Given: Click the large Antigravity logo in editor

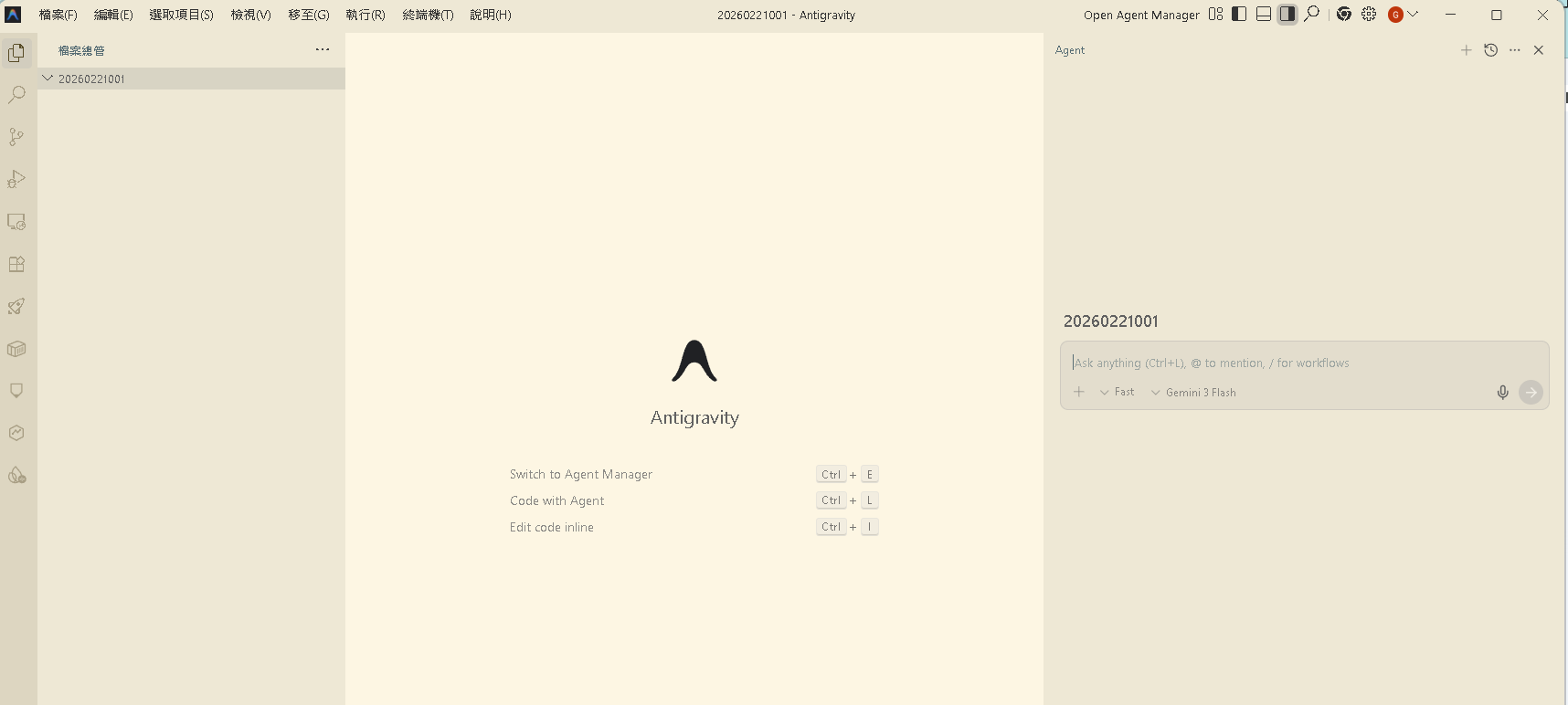Looking at the screenshot, I should tap(694, 361).
